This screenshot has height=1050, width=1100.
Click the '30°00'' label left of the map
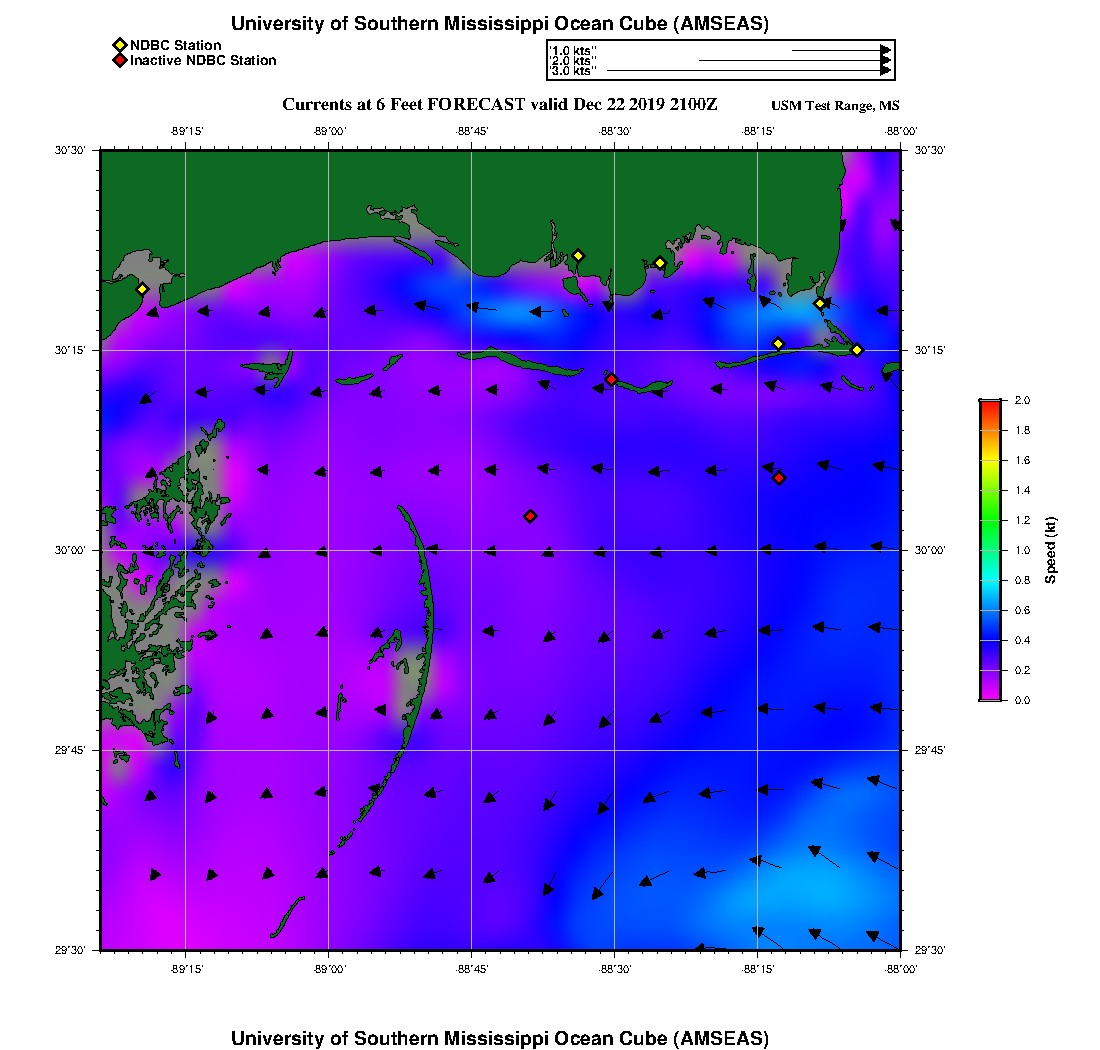[x=70, y=550]
